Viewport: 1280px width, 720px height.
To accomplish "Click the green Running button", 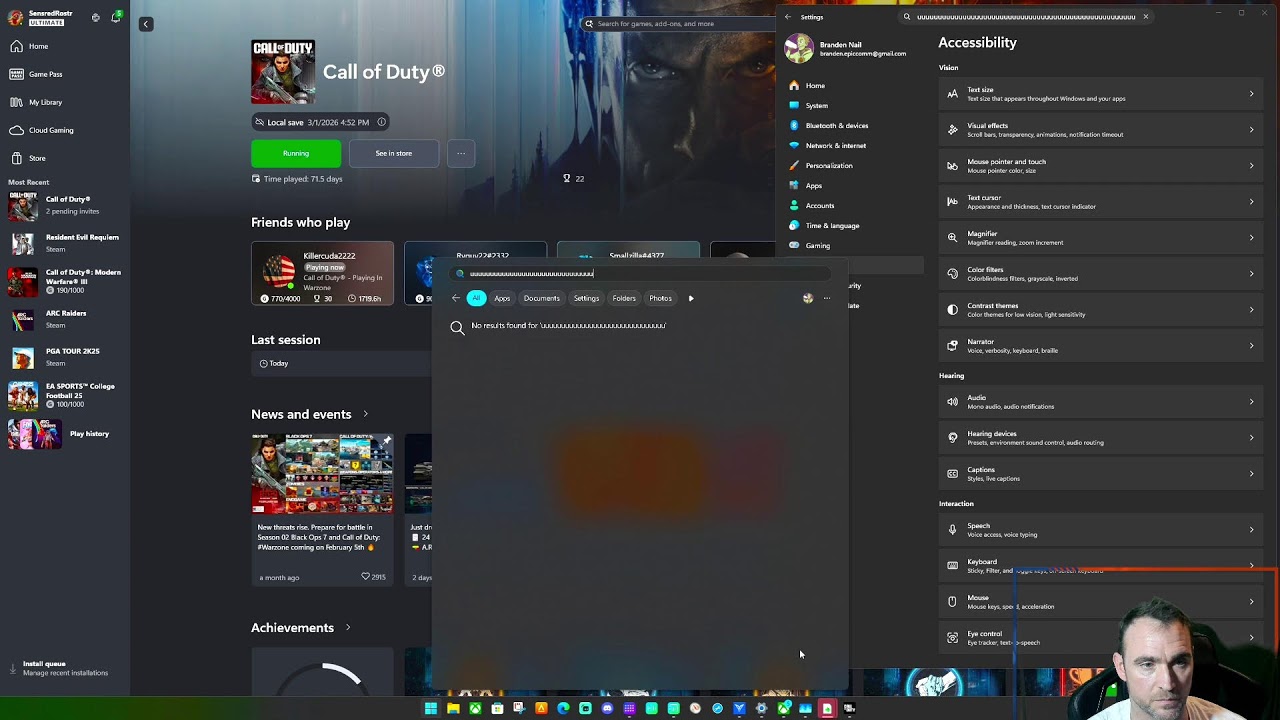I will click(x=296, y=153).
